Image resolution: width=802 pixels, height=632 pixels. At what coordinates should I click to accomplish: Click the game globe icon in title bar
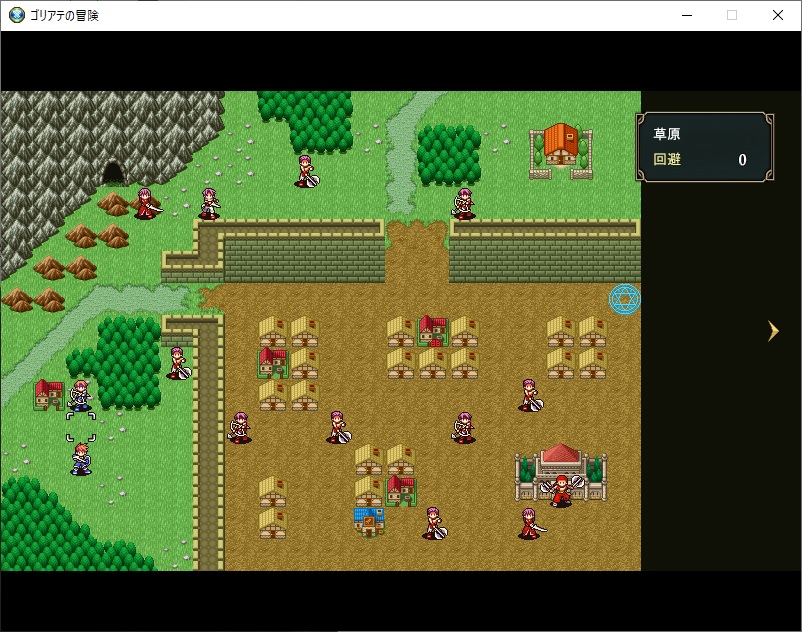tap(16, 15)
